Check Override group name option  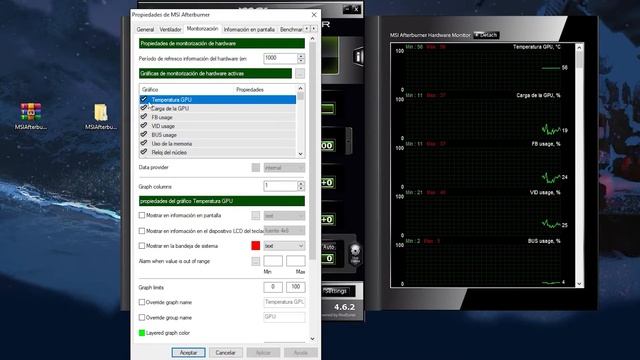[x=142, y=317]
